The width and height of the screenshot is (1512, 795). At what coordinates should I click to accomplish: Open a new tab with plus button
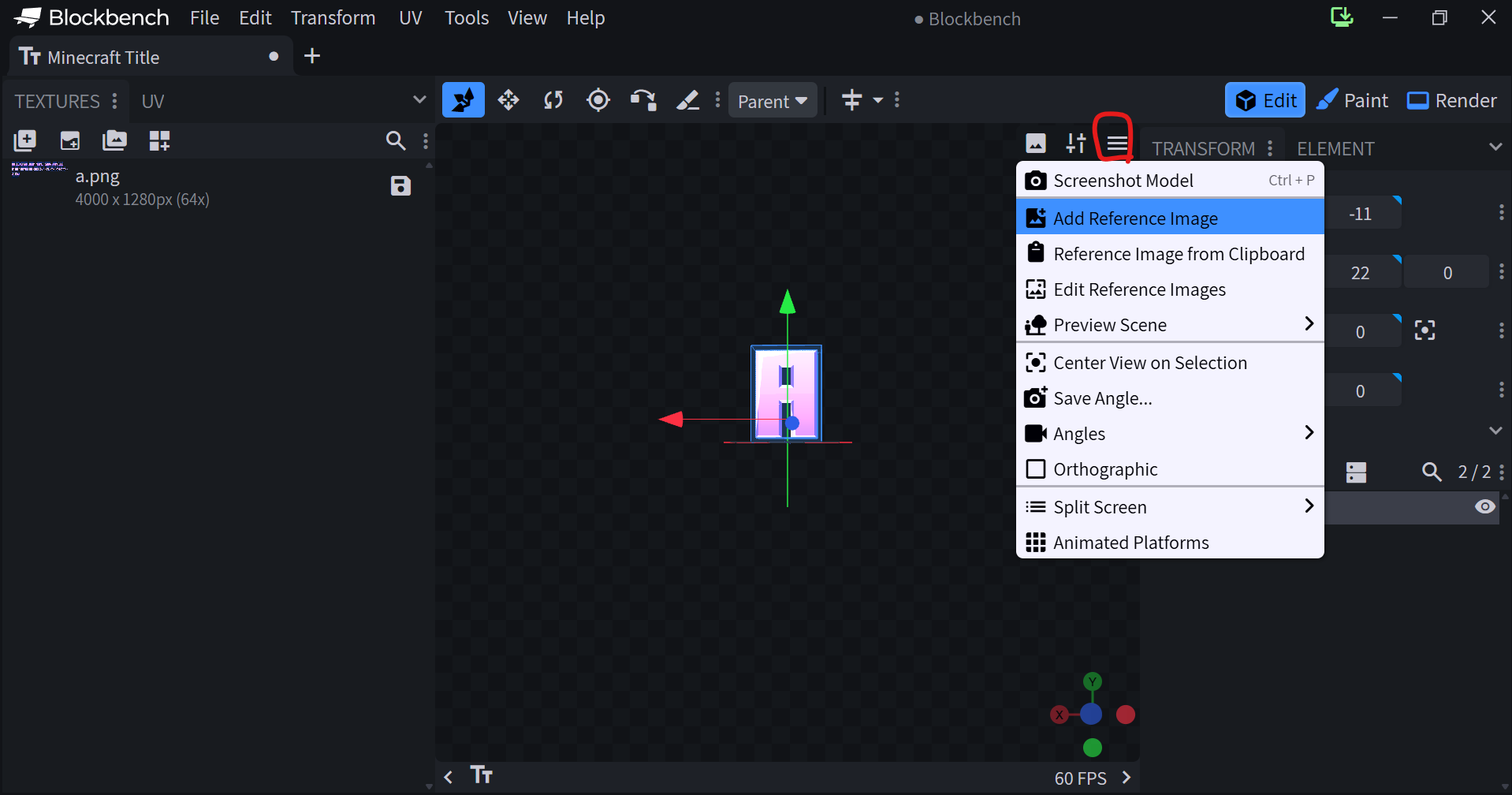(312, 56)
